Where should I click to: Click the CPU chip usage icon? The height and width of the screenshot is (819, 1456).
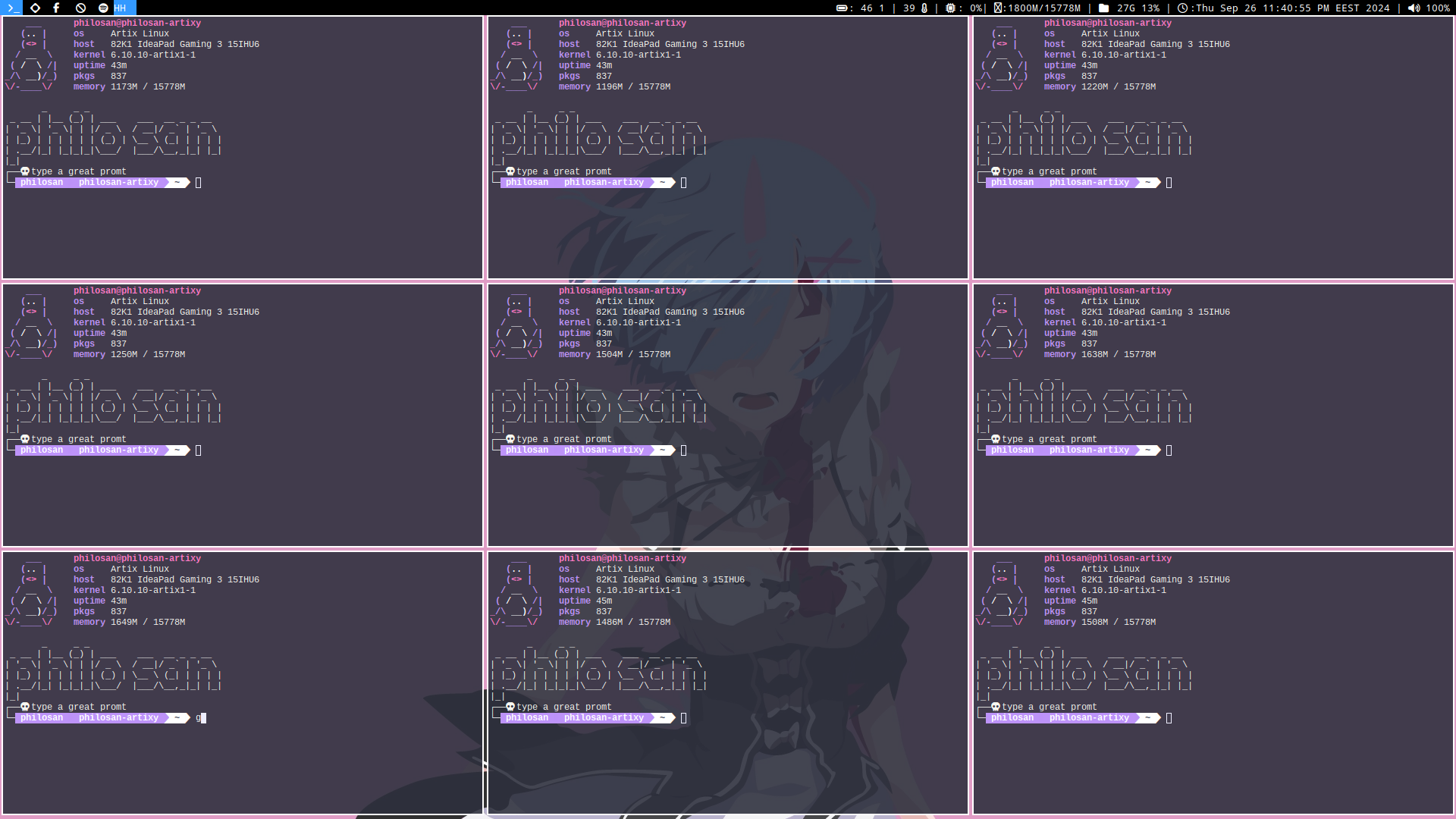tap(950, 8)
